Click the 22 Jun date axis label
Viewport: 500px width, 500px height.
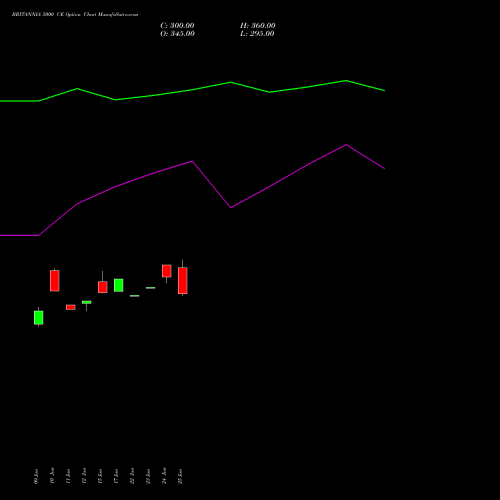click(132, 476)
